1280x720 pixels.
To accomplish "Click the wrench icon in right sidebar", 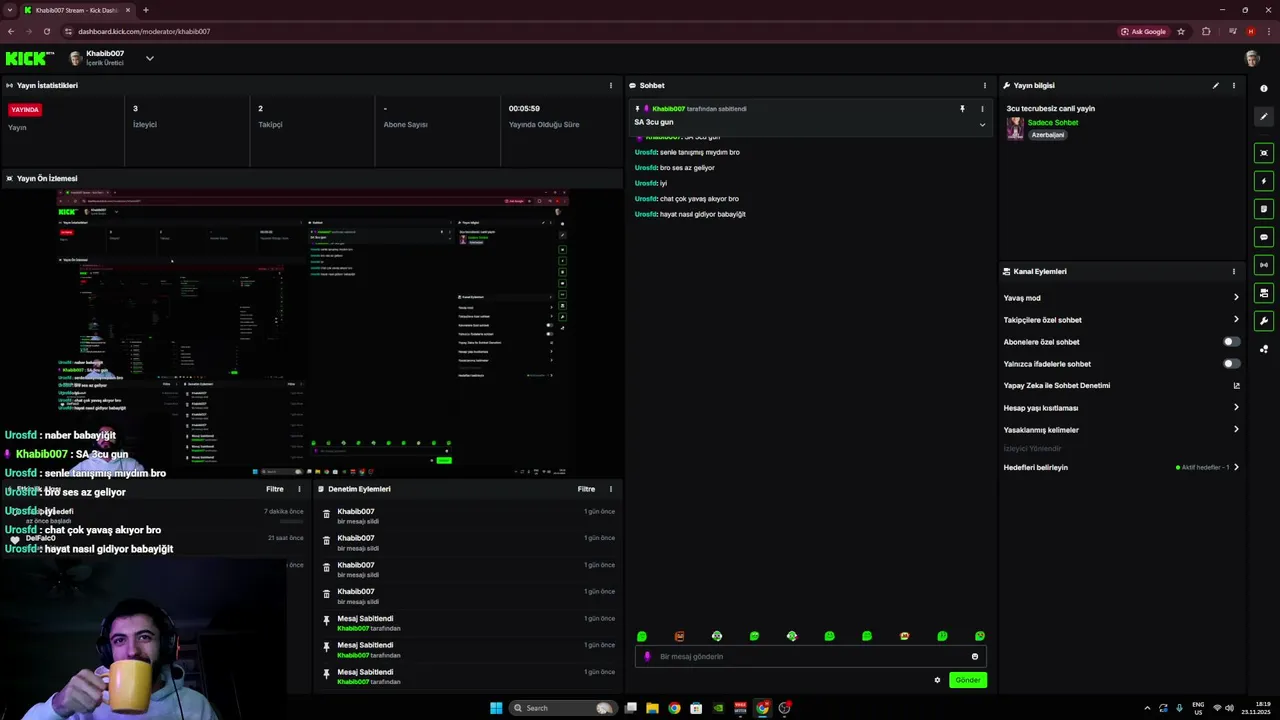I will [x=1264, y=321].
